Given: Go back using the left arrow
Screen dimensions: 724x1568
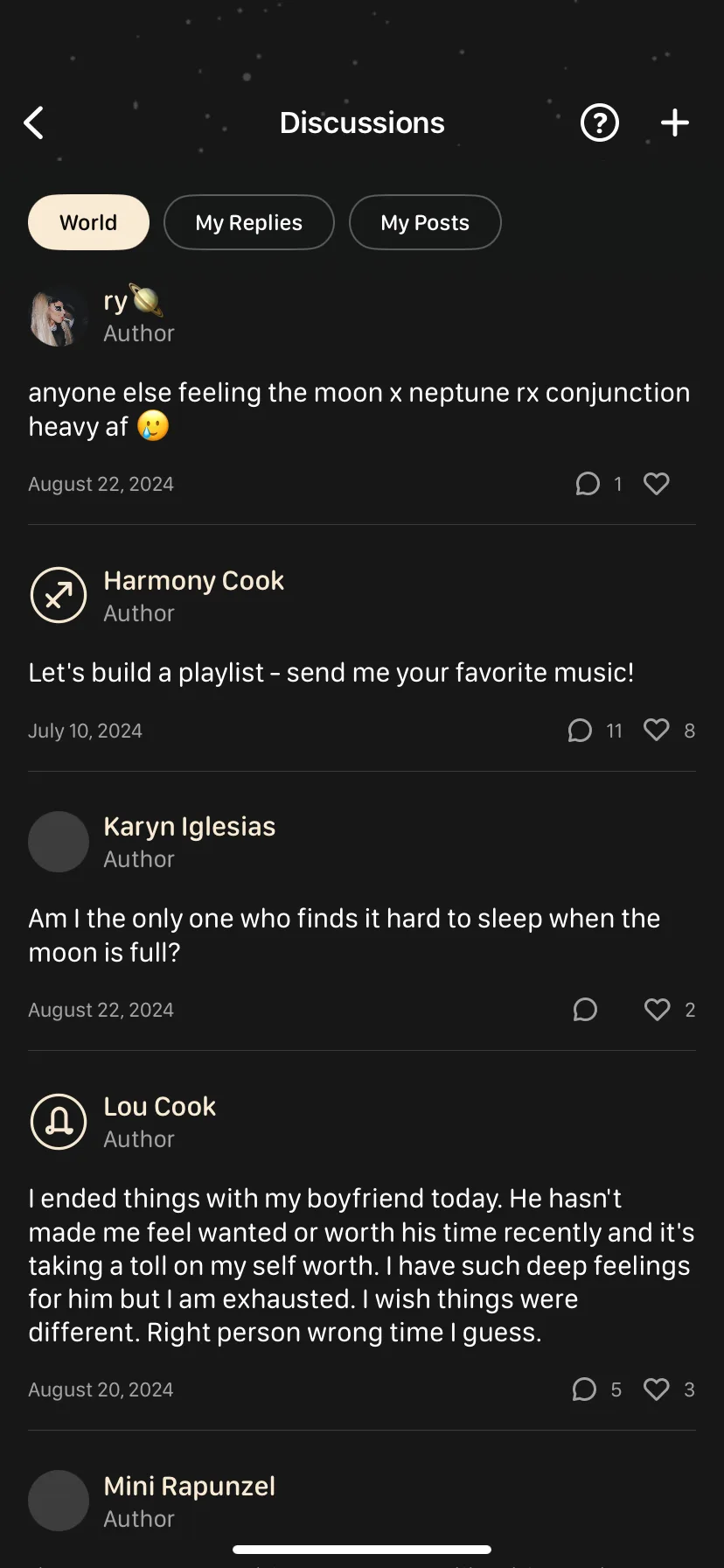Looking at the screenshot, I should 34,123.
